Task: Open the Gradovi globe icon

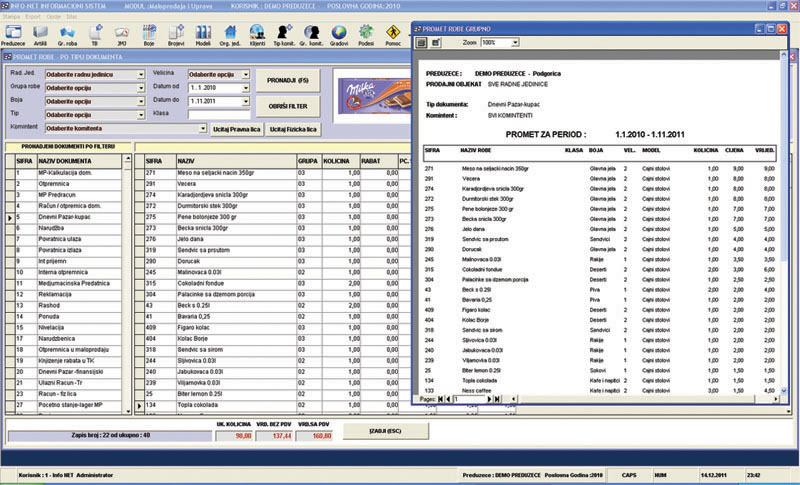Action: coord(339,36)
